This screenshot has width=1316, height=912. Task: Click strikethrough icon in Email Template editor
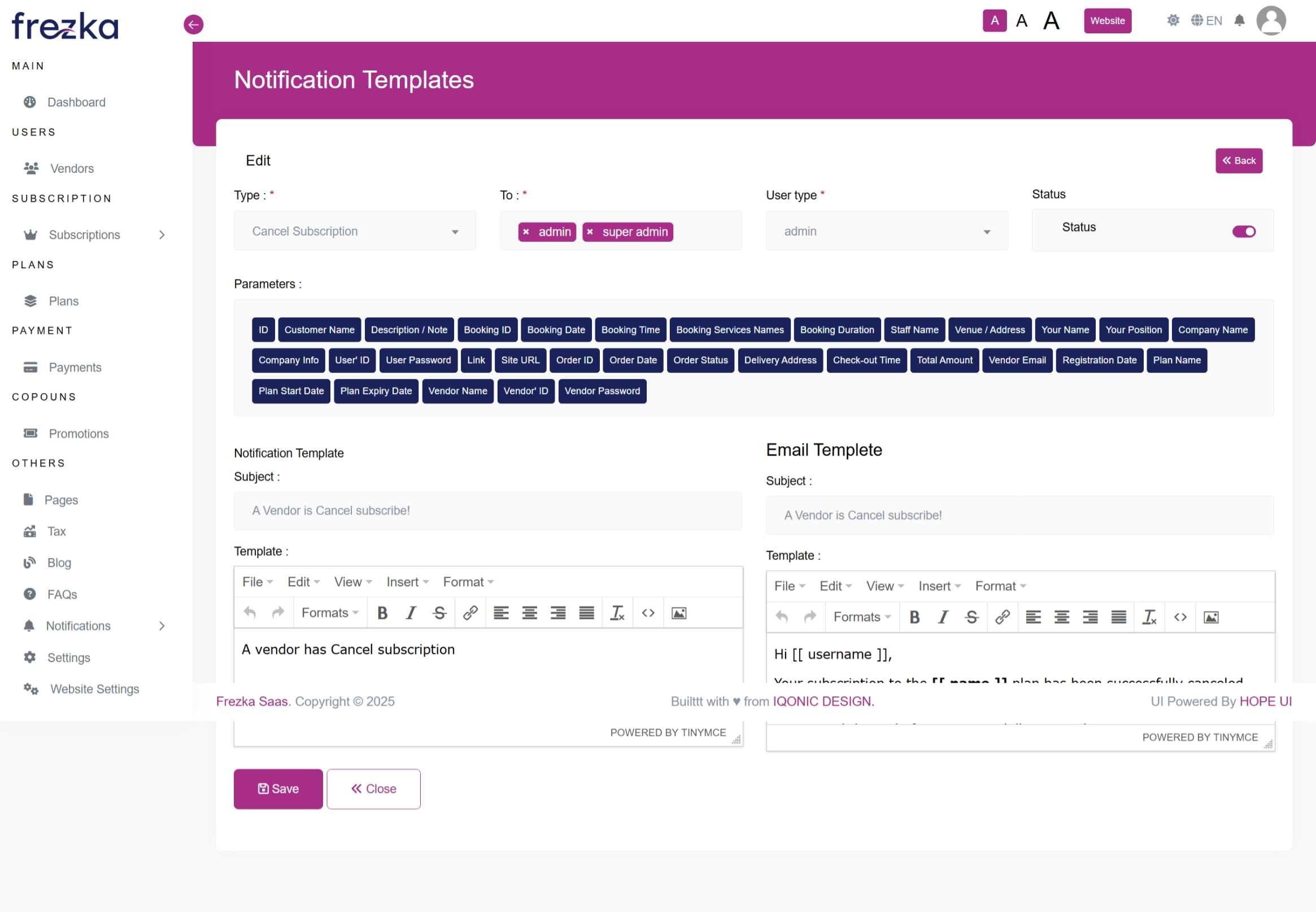pos(971,617)
